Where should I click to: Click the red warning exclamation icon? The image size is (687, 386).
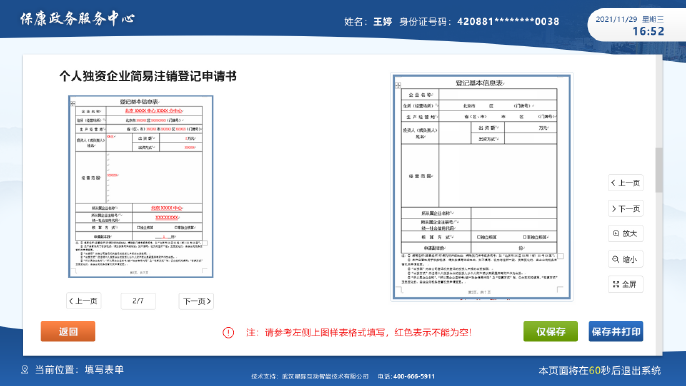point(228,333)
